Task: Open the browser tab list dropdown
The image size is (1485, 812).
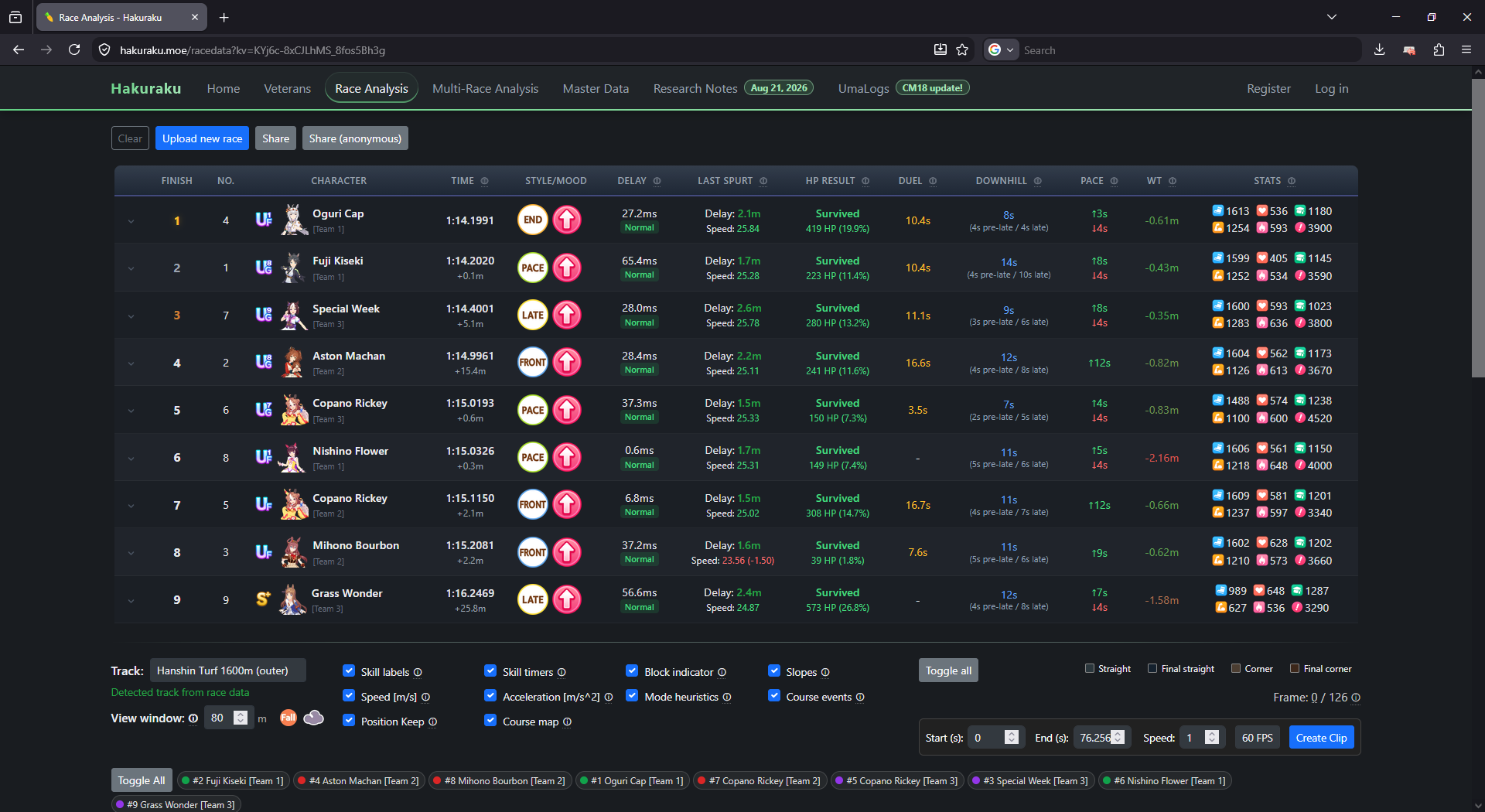Action: point(1332,17)
